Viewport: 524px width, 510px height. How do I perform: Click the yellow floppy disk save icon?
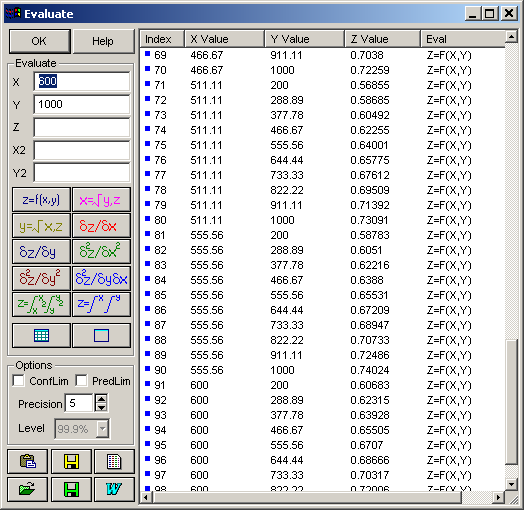71,462
